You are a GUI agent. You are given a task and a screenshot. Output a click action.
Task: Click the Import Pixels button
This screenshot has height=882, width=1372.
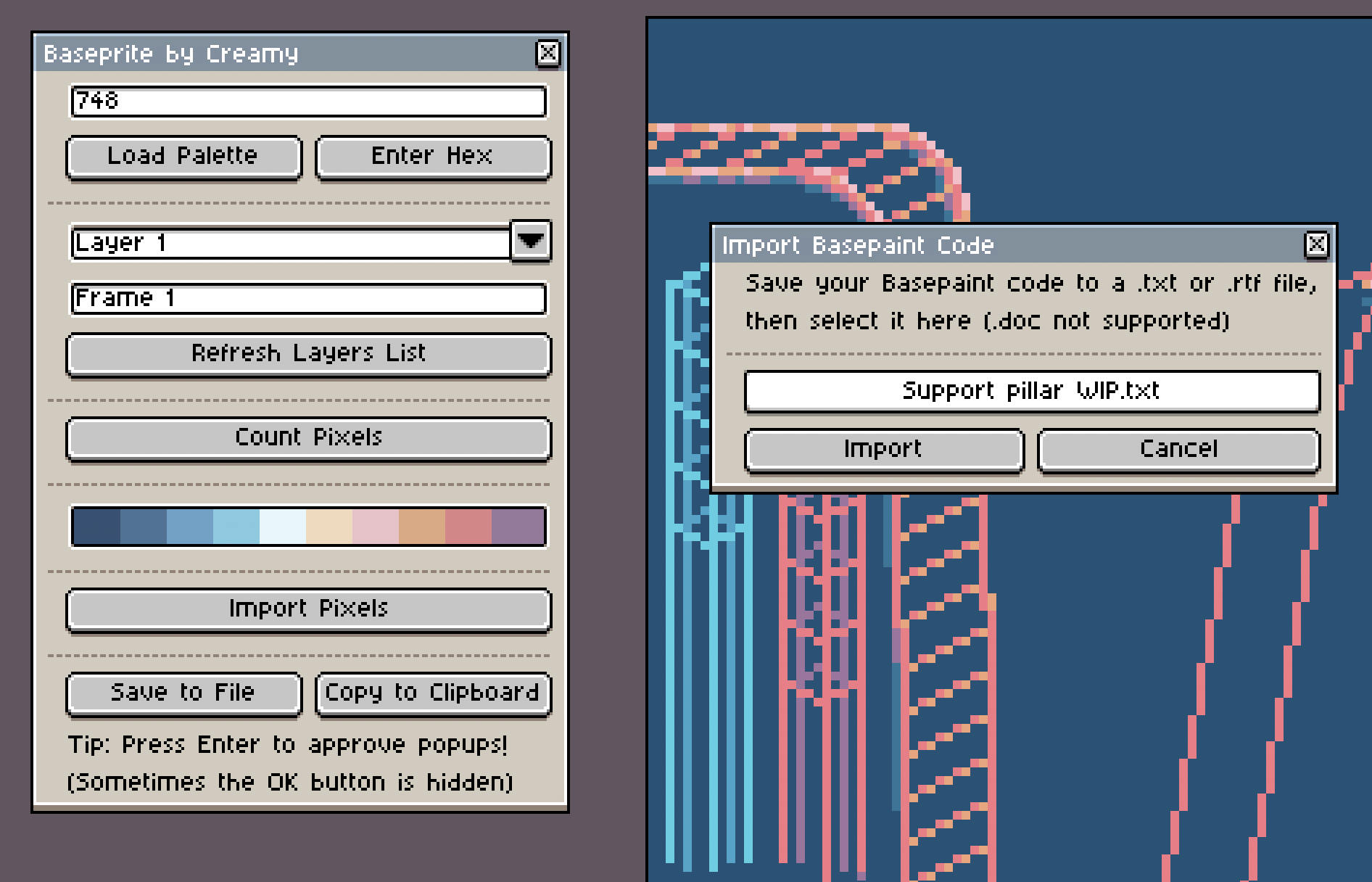click(x=308, y=609)
